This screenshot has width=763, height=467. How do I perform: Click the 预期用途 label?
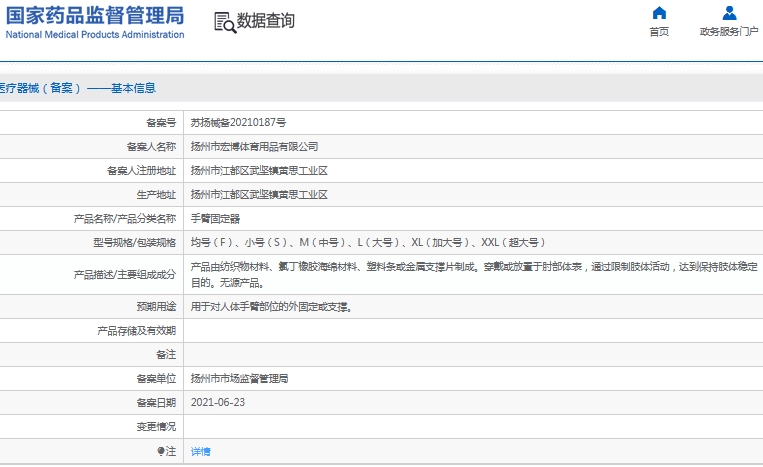156,307
